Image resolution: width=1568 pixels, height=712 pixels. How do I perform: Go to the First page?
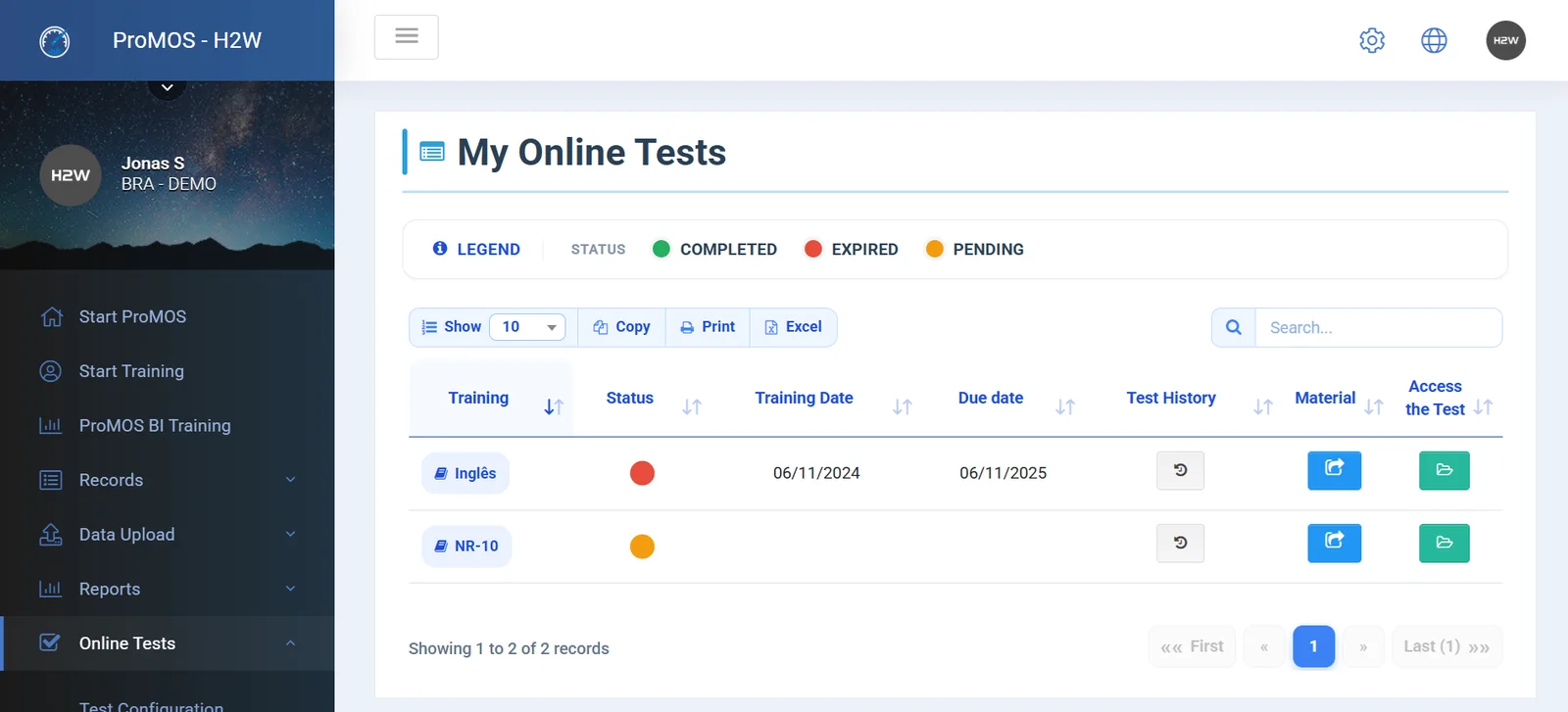(1192, 646)
